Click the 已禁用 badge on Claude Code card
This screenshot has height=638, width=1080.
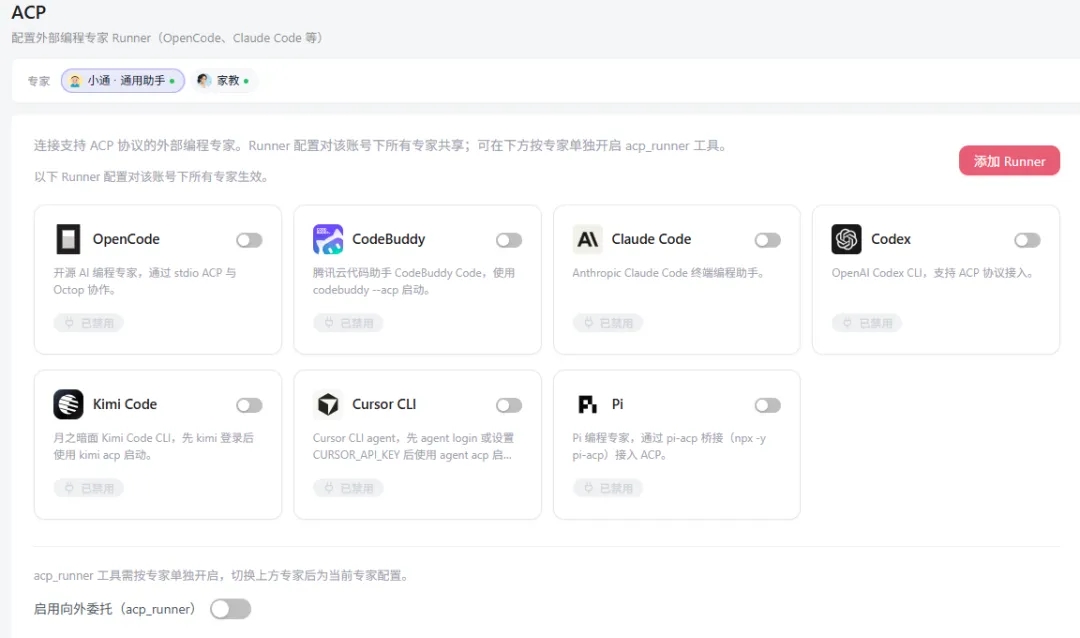pyautogui.click(x=608, y=323)
